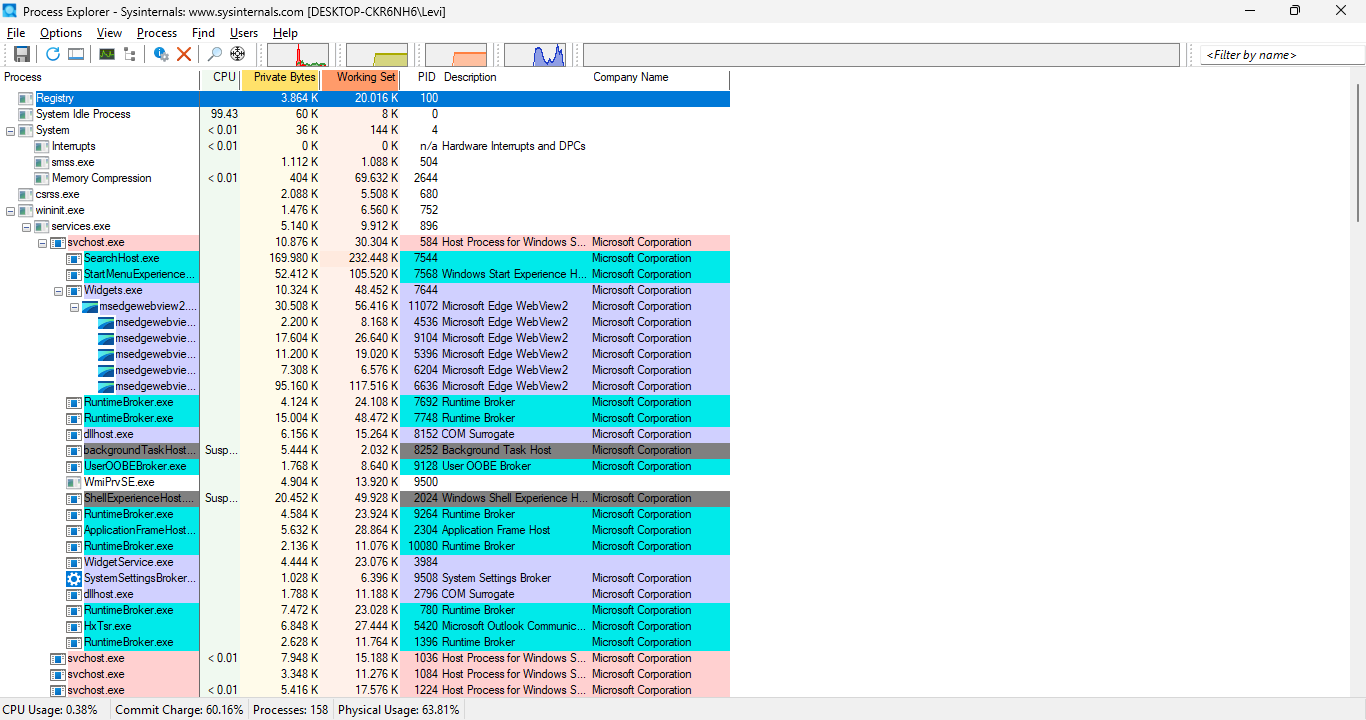Click the red Kill Process icon

[x=184, y=54]
